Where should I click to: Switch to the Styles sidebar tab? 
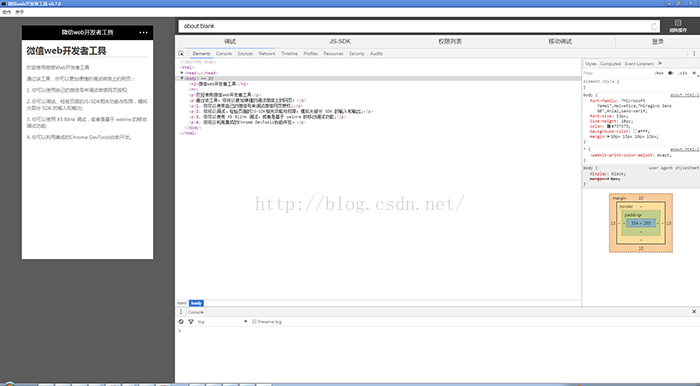pyautogui.click(x=591, y=64)
